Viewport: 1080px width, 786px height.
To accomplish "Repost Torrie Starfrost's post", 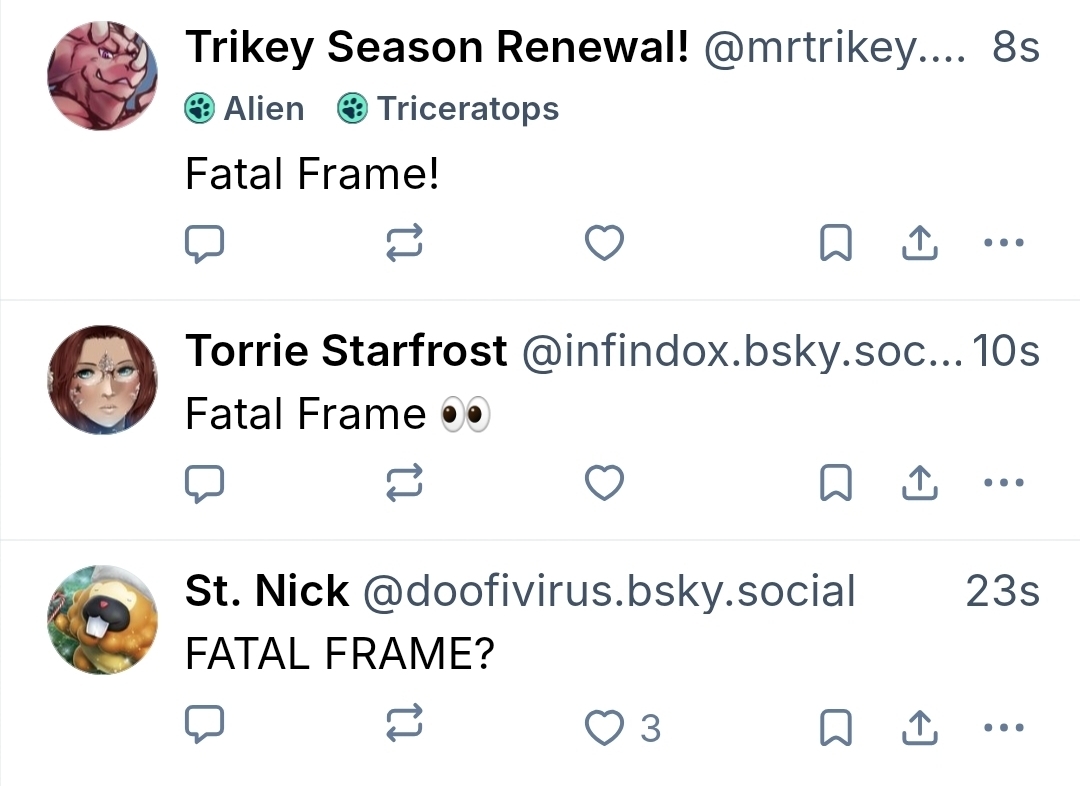I will point(405,484).
